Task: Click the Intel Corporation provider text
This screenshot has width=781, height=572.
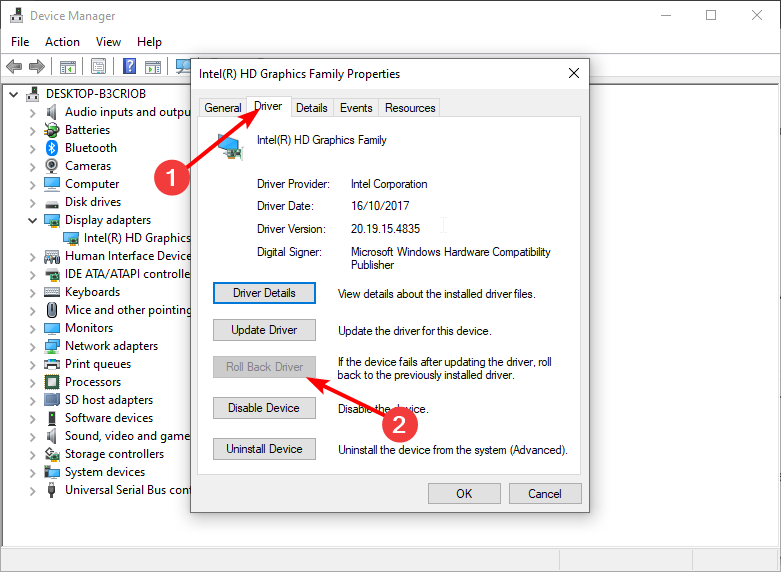Action: click(x=389, y=184)
